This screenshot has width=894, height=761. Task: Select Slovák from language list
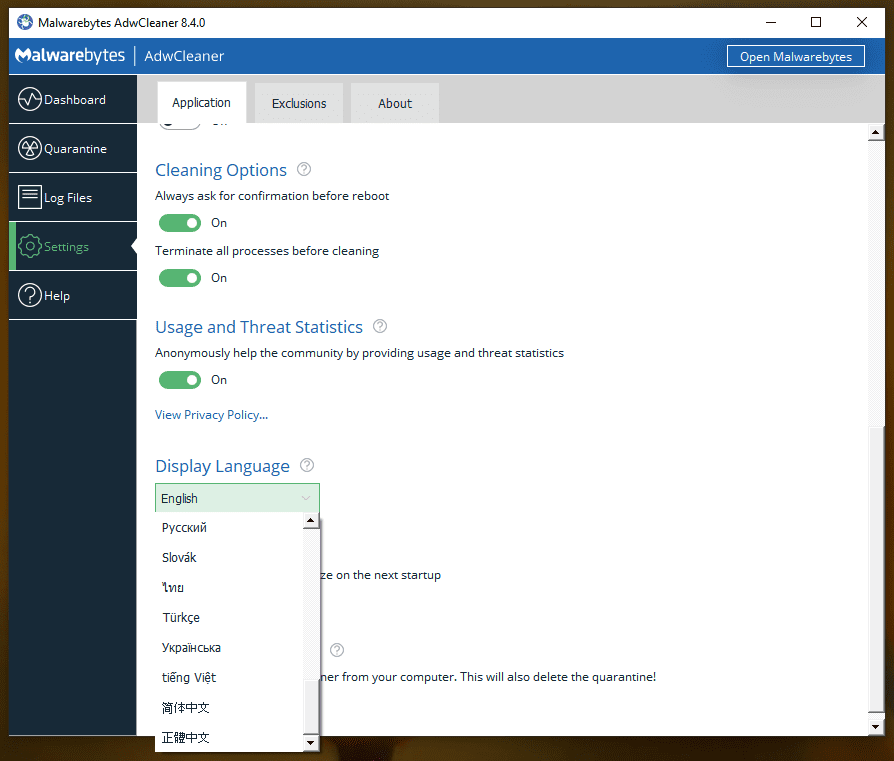[229, 557]
